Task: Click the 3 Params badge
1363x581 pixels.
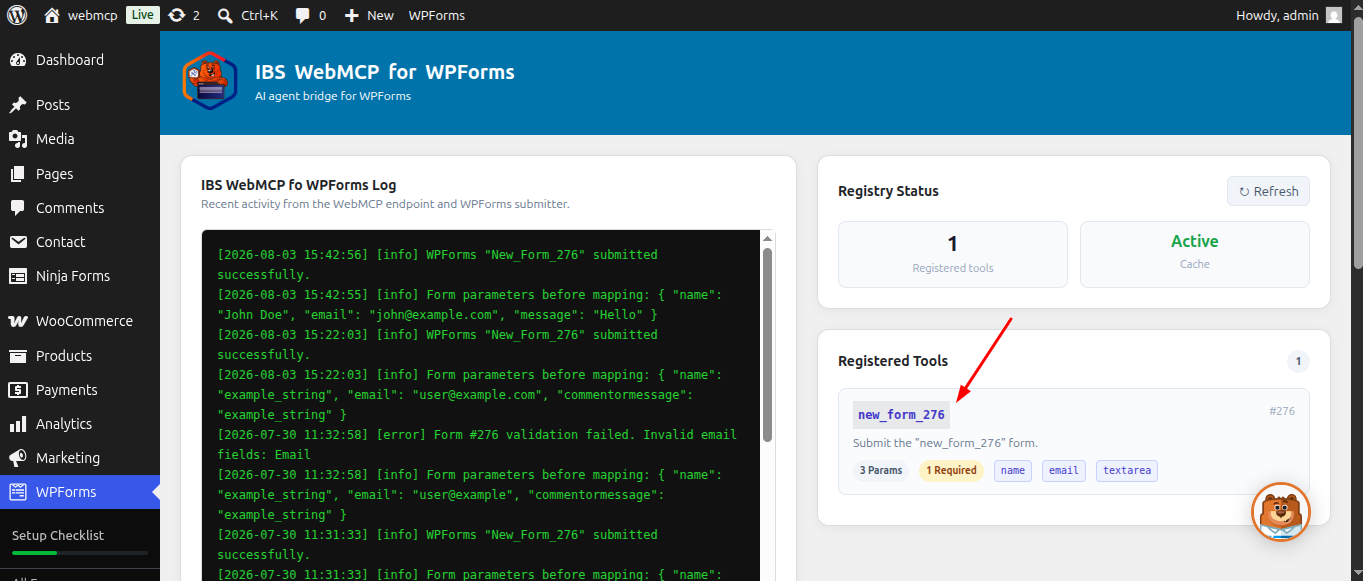Action: [881, 470]
